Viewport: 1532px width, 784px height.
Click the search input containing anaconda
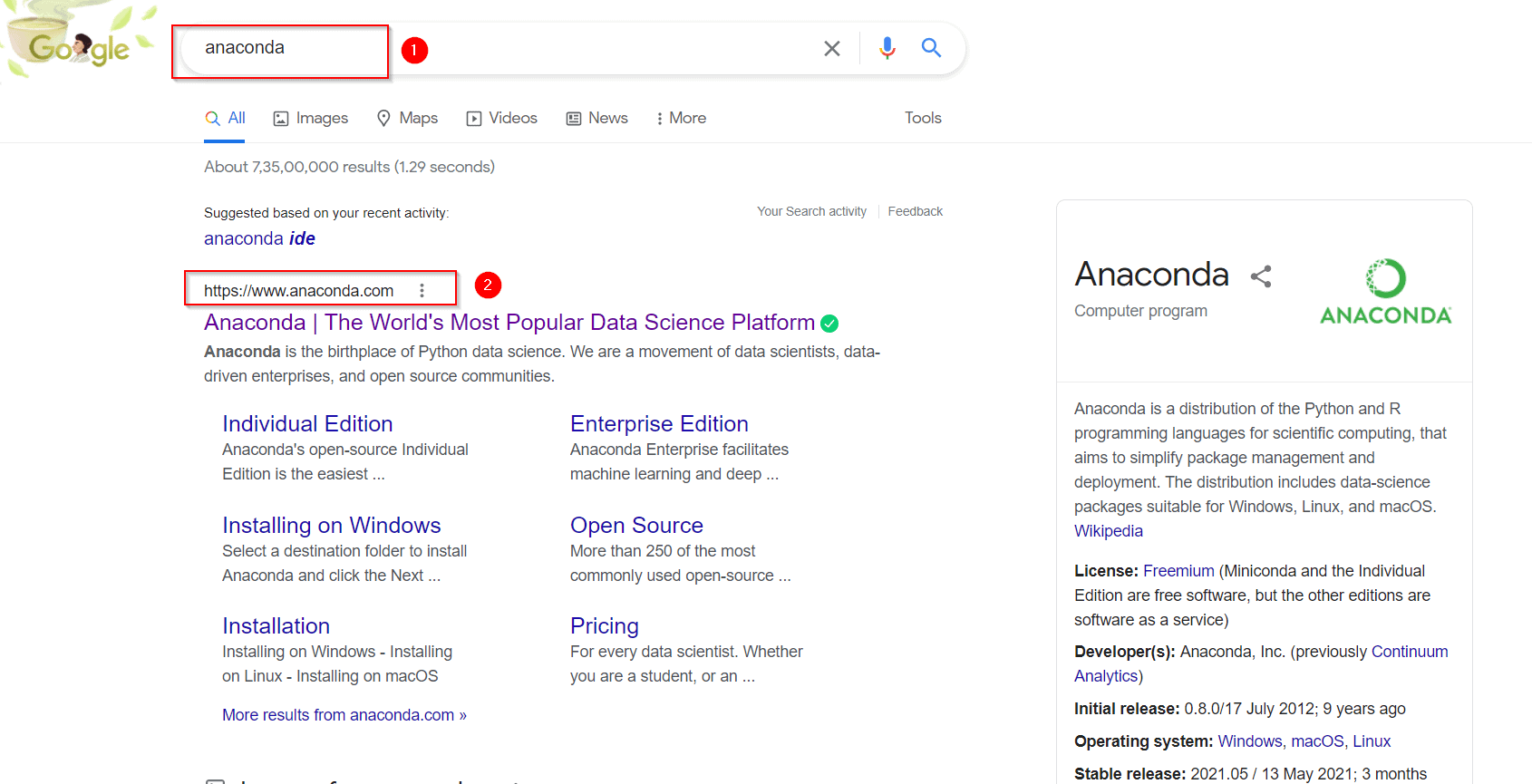[x=499, y=48]
